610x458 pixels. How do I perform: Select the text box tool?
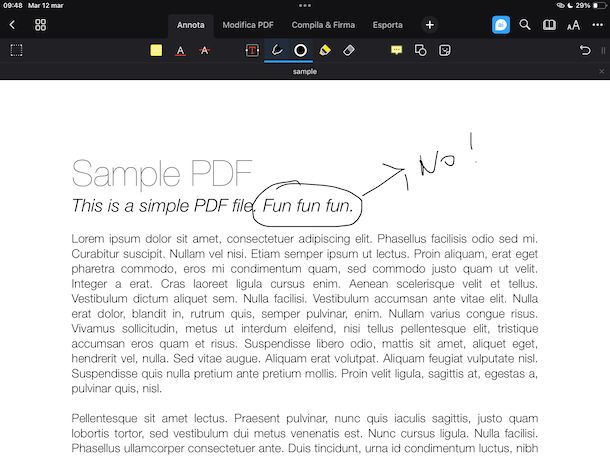click(x=252, y=50)
